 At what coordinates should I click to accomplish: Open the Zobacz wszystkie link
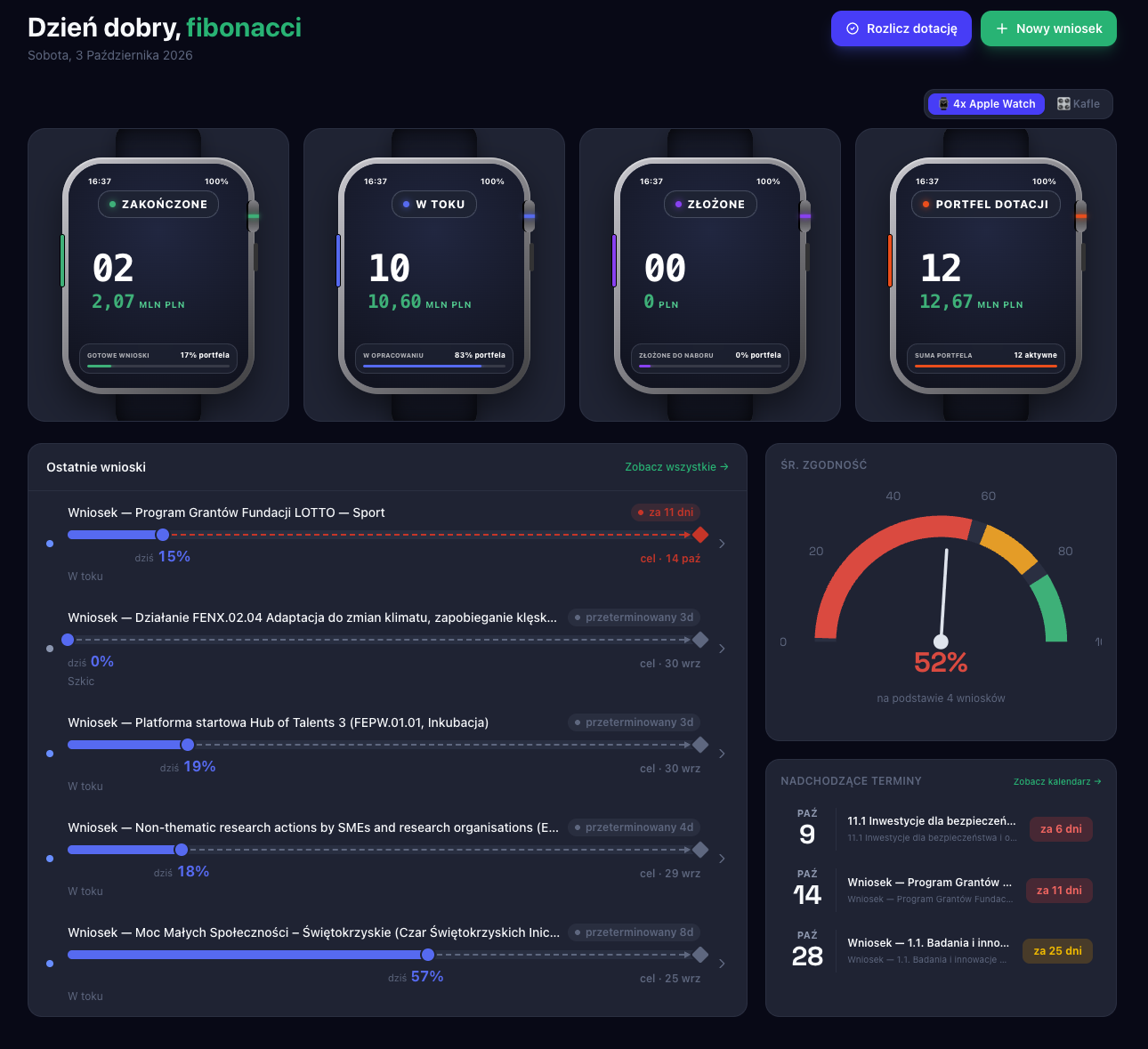[676, 467]
